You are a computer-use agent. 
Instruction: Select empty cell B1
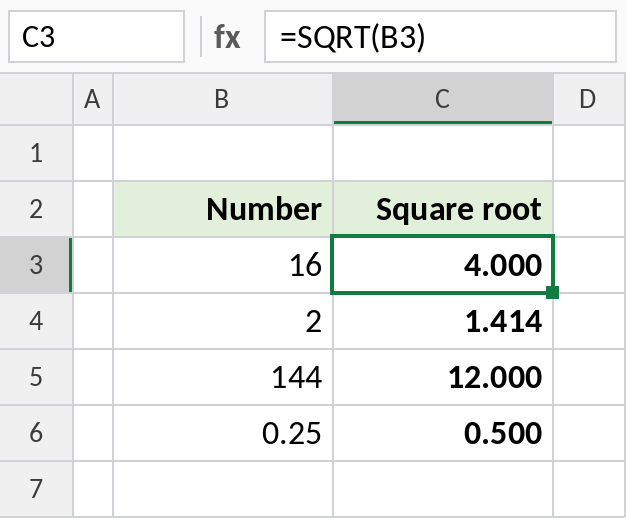click(223, 153)
